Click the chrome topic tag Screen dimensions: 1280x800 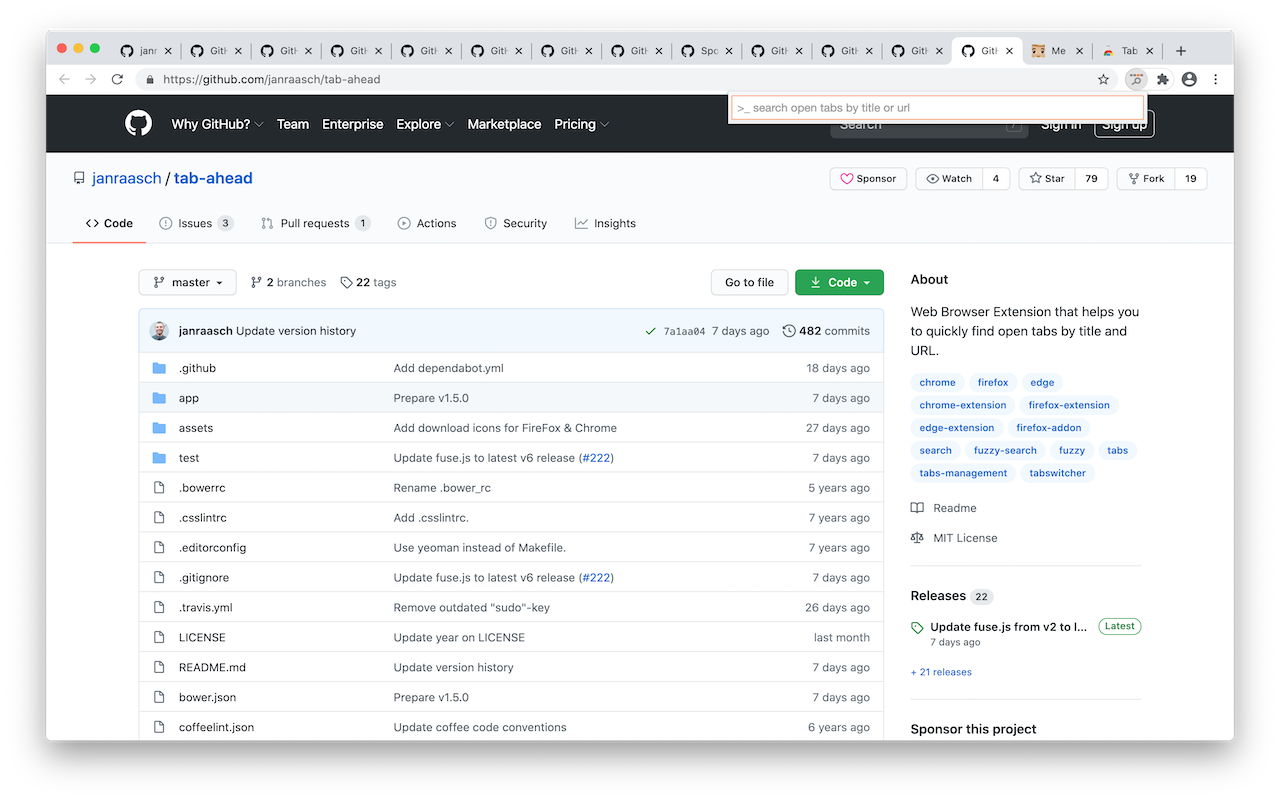coord(937,382)
